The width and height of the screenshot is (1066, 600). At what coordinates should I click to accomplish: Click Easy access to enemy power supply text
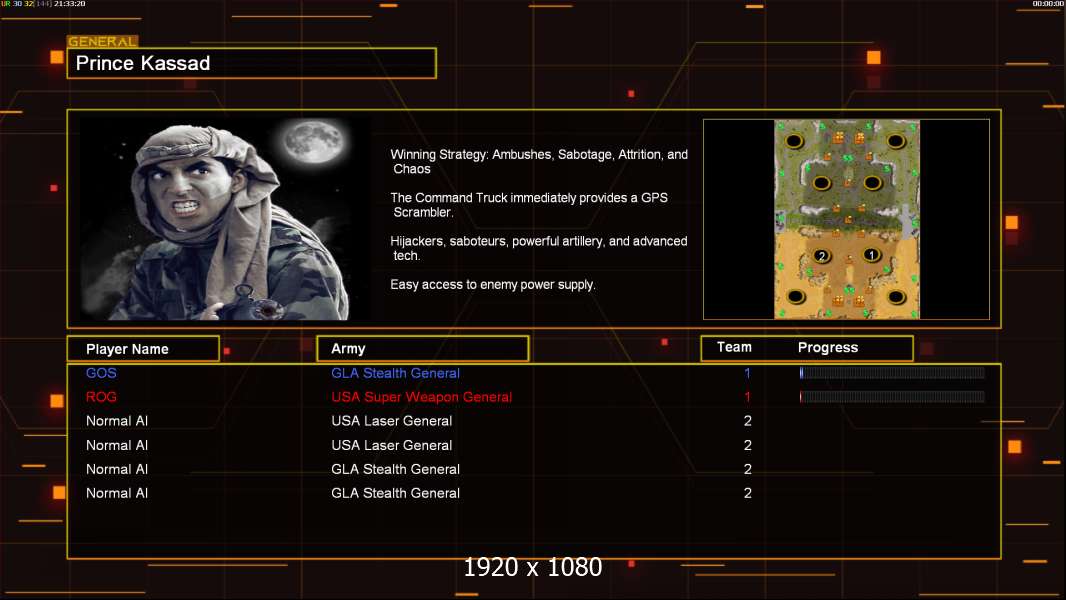493,285
